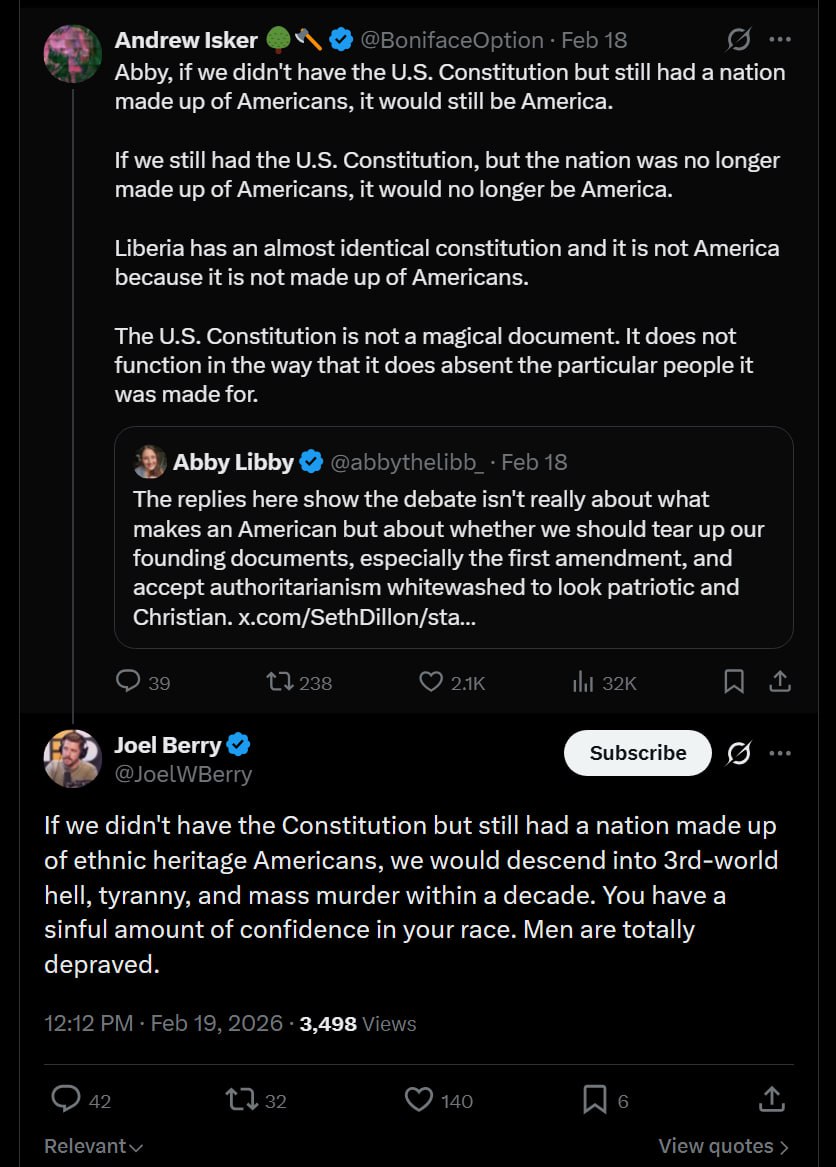Like Andrew Isker's tweet with heart icon

coord(431,682)
